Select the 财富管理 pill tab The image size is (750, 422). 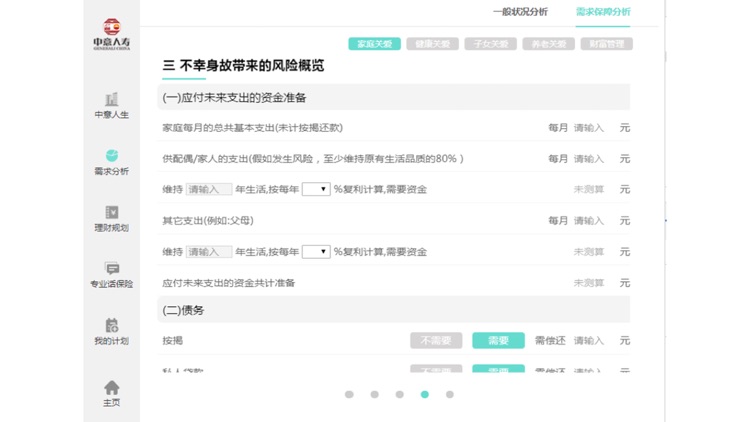point(607,44)
